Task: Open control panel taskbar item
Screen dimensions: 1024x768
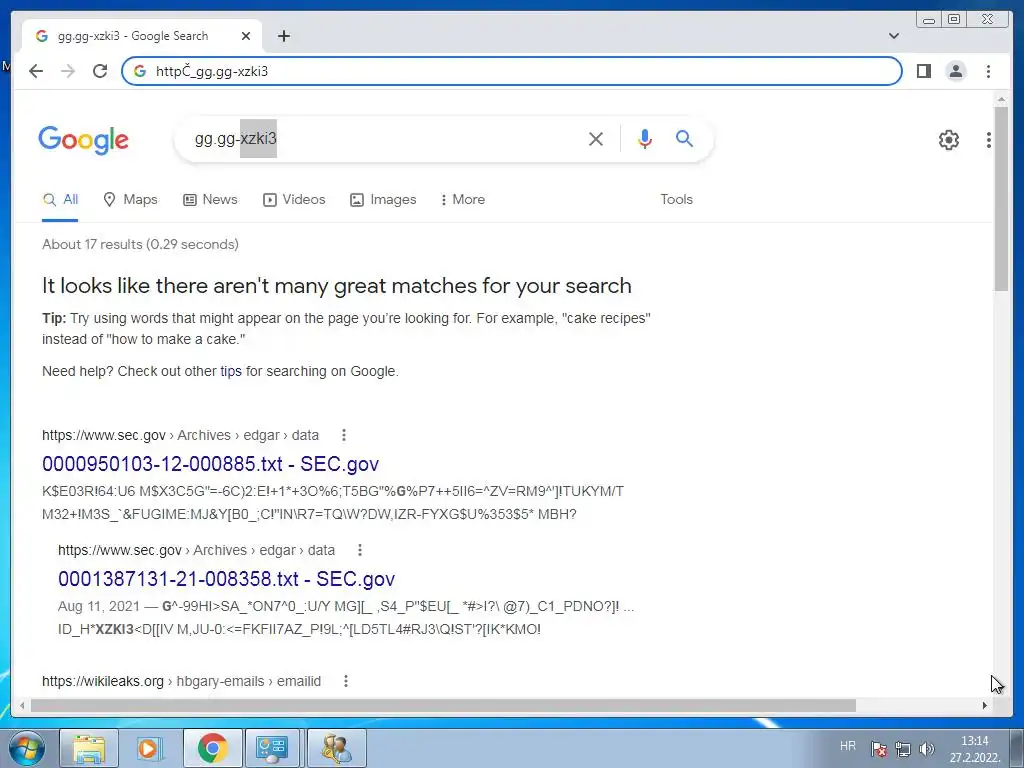Action: coord(272,748)
